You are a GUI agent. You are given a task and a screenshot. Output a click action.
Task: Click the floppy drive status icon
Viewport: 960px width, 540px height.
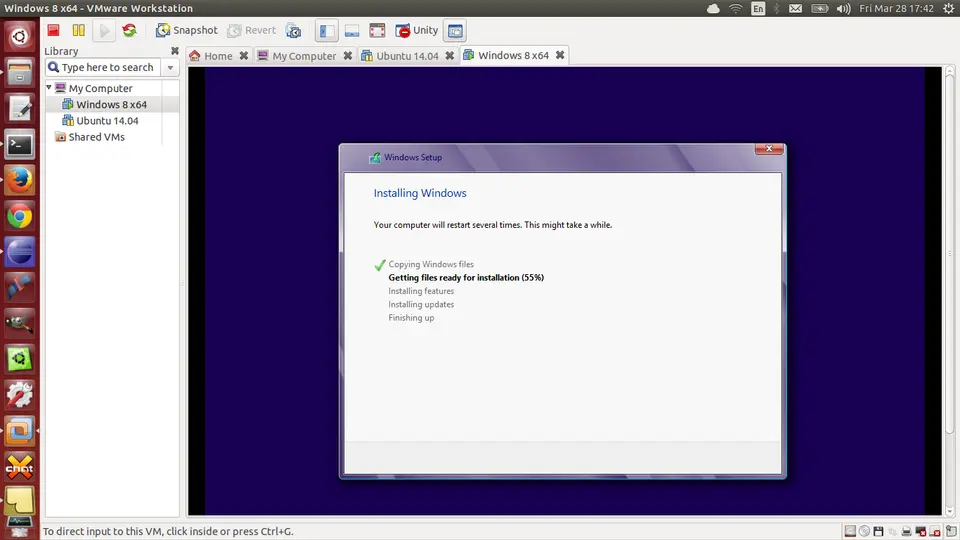pos(879,531)
